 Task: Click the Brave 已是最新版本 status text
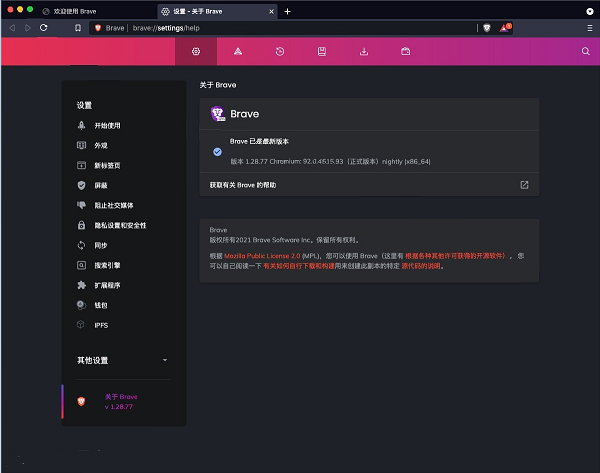[x=259, y=141]
